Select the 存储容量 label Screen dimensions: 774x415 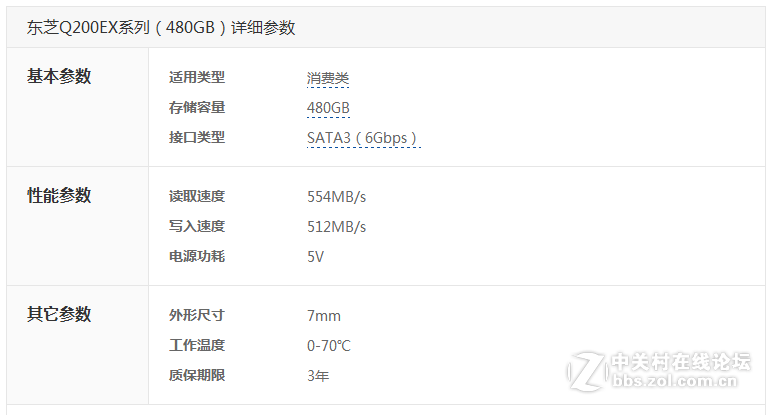pos(197,108)
